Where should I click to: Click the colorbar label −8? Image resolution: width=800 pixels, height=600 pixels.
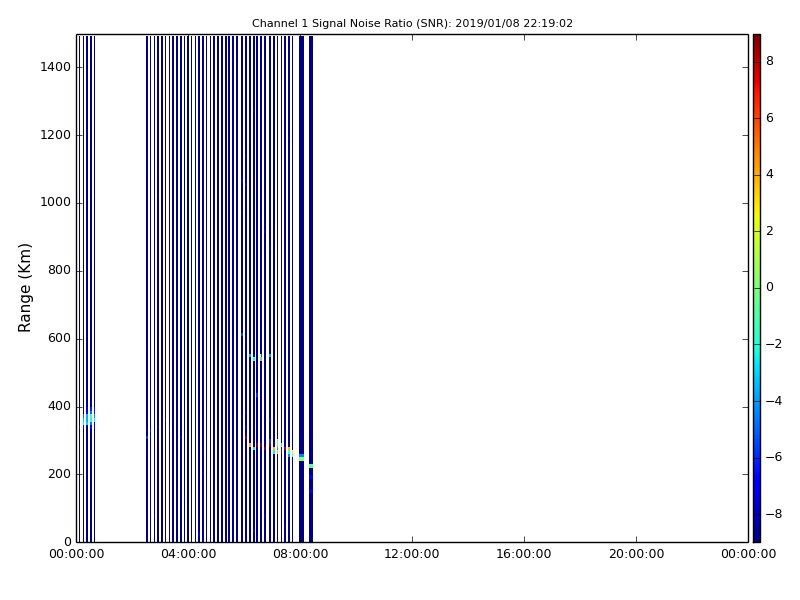coord(774,514)
